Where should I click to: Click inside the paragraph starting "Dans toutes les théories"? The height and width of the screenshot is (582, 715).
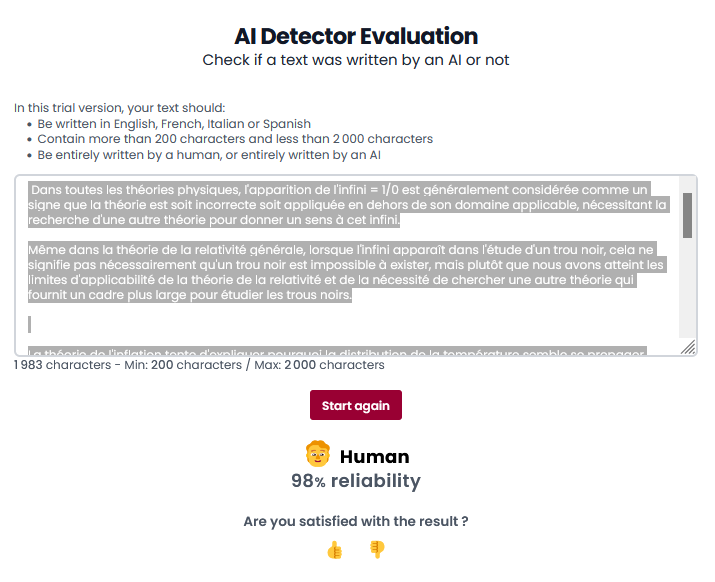coord(340,204)
